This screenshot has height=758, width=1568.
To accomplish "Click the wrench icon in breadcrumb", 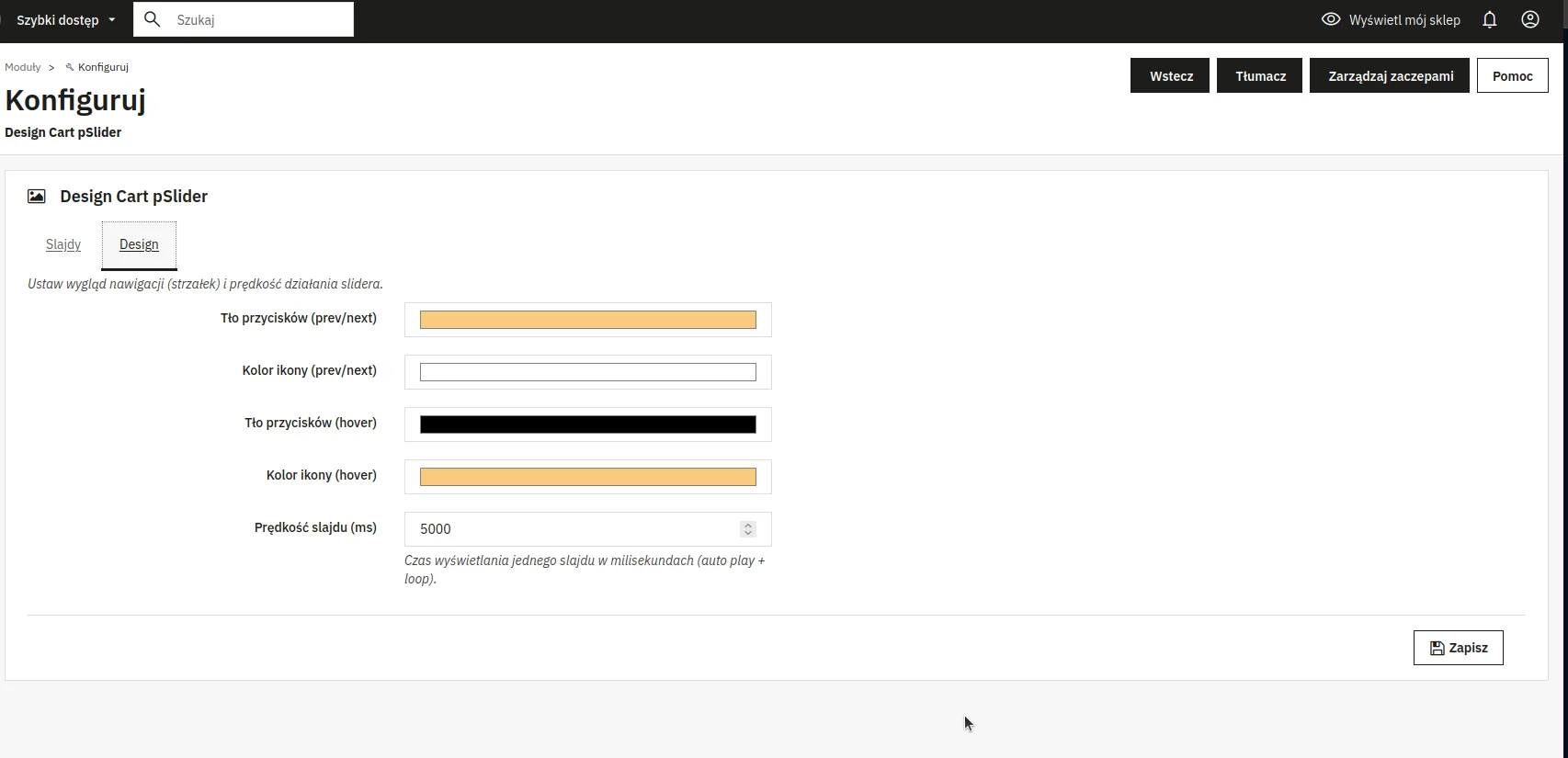I will pos(70,67).
